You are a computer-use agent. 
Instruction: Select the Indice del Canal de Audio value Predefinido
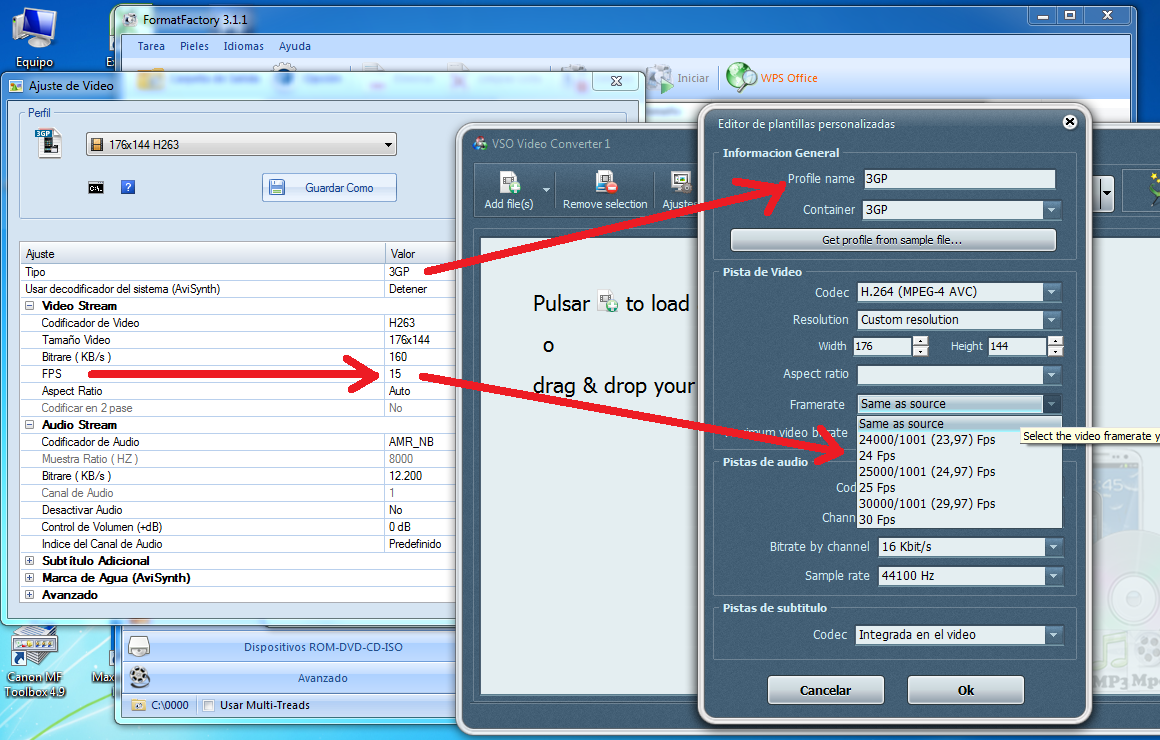click(420, 544)
